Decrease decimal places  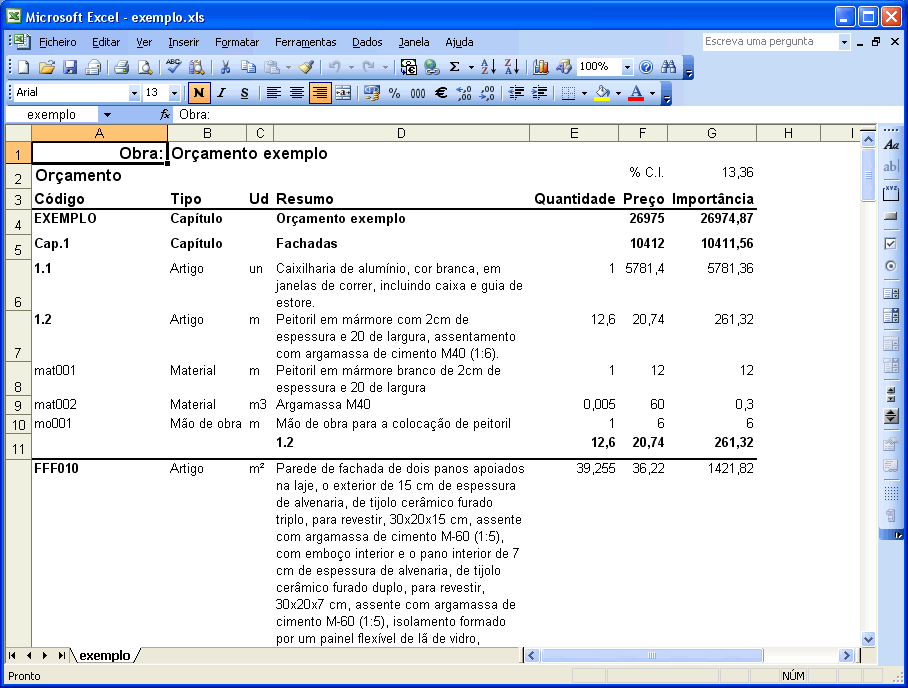tap(488, 93)
